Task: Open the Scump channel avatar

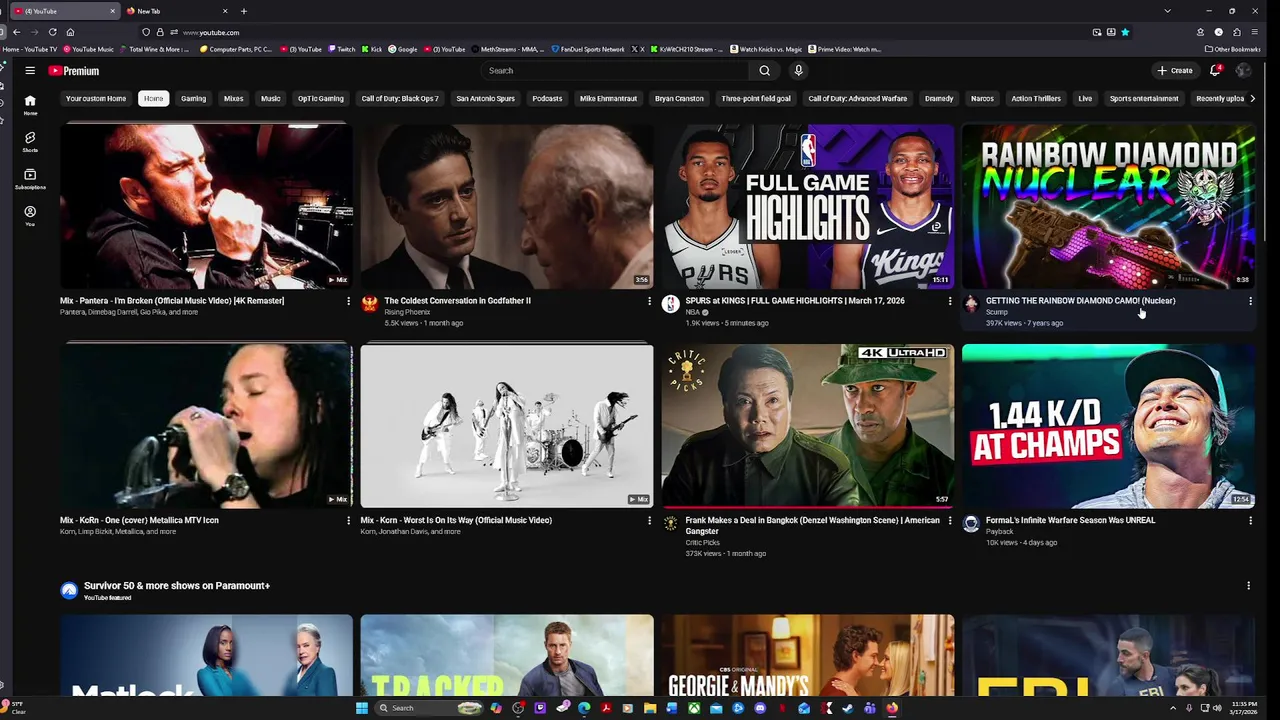Action: (x=971, y=304)
